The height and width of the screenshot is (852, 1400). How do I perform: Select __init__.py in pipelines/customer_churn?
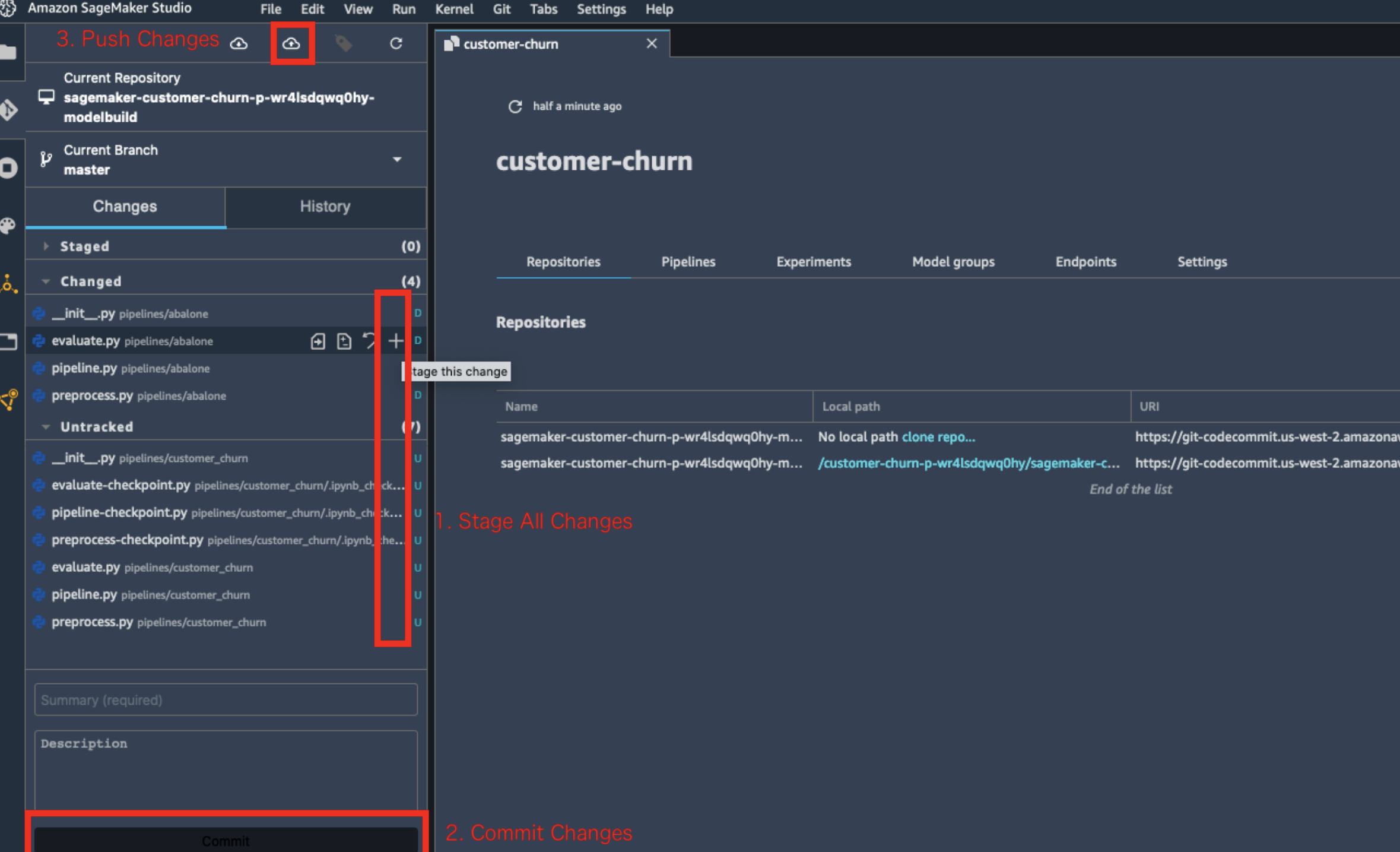pos(226,458)
